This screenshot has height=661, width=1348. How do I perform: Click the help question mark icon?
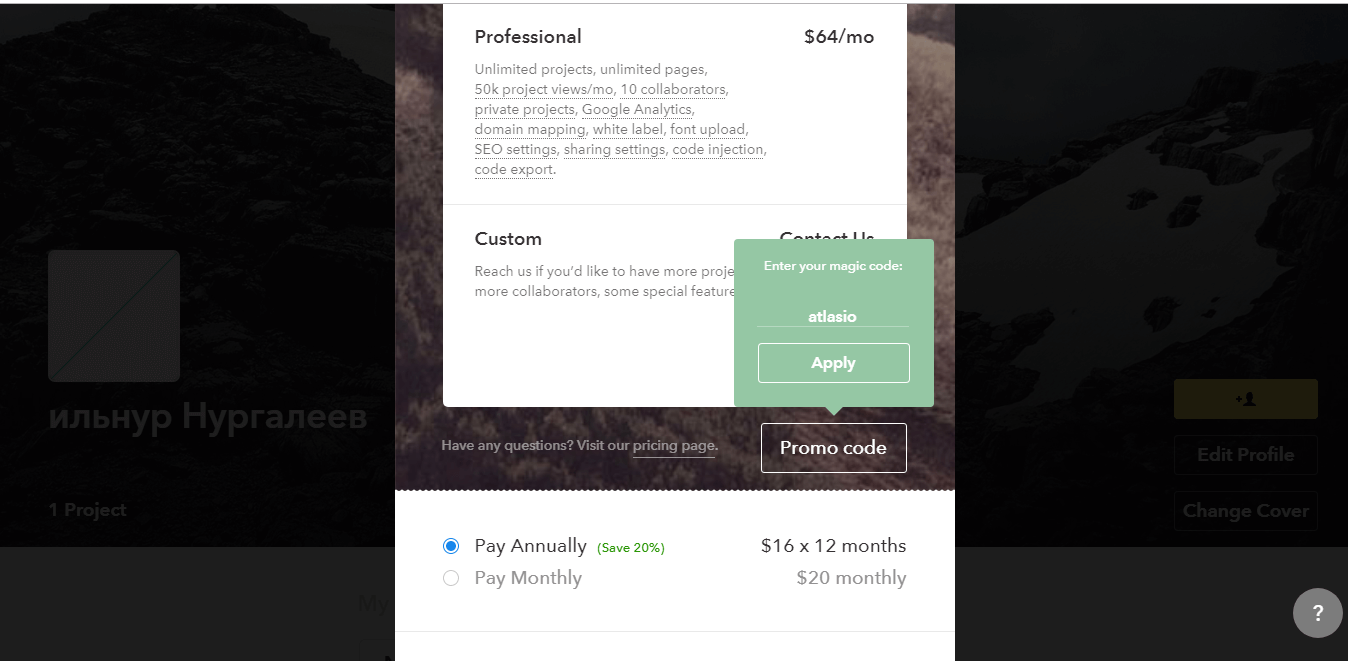pyautogui.click(x=1317, y=613)
